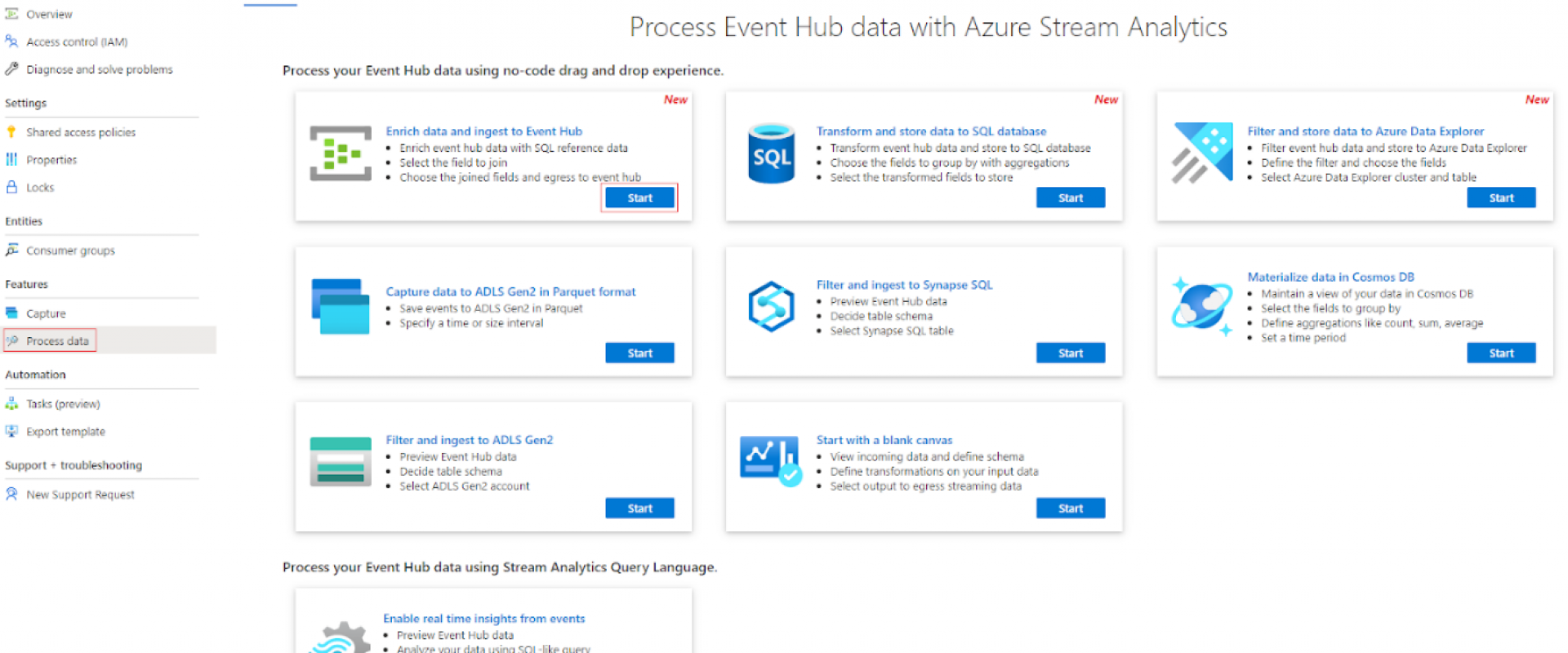Click the Locks padlock icon

pyautogui.click(x=11, y=187)
